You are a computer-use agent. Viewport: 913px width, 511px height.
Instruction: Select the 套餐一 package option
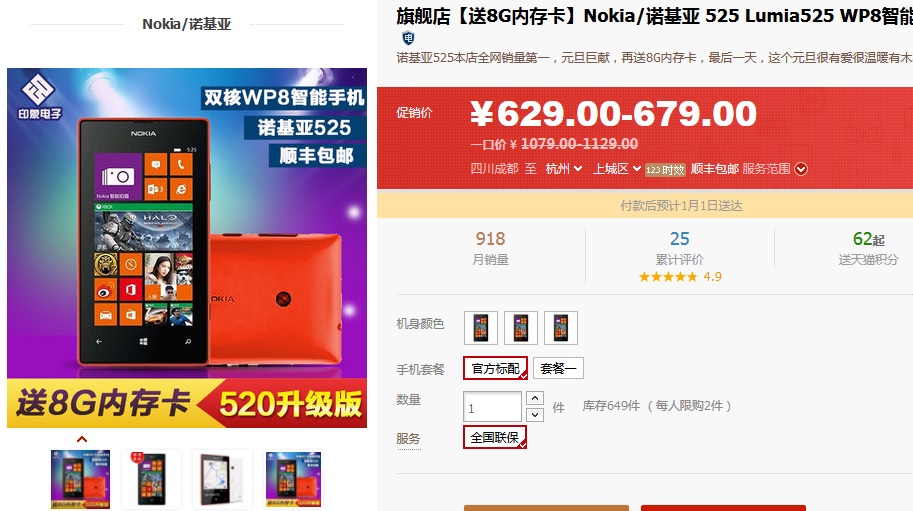(558, 368)
